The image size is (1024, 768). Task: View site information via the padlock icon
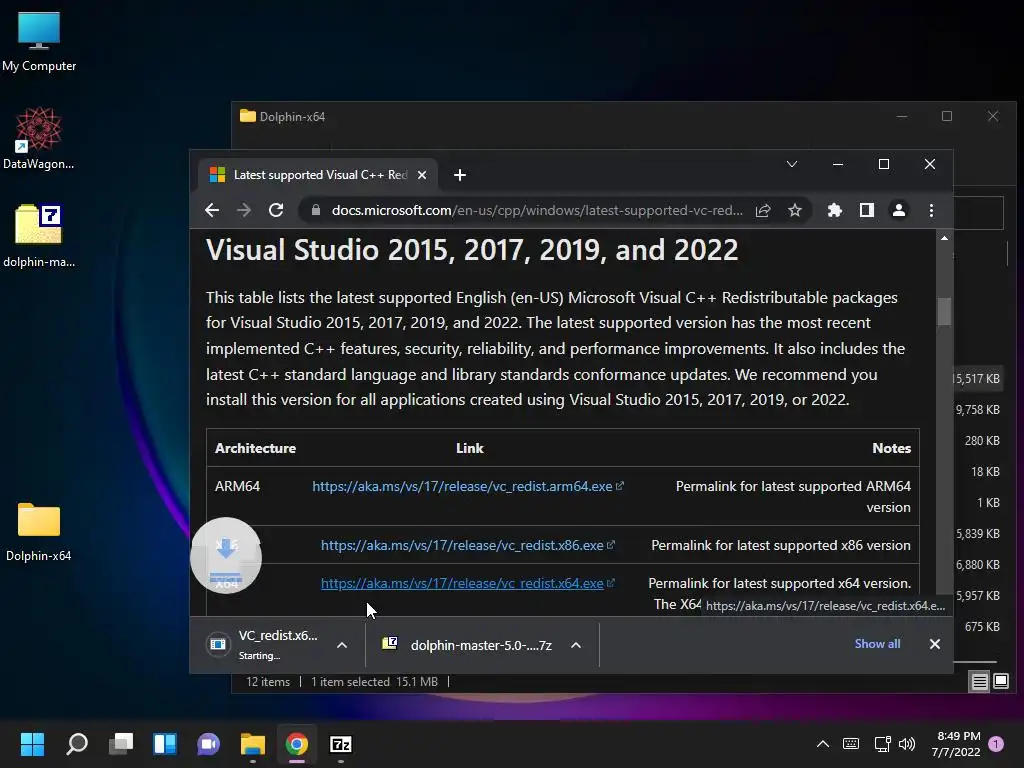pos(316,210)
